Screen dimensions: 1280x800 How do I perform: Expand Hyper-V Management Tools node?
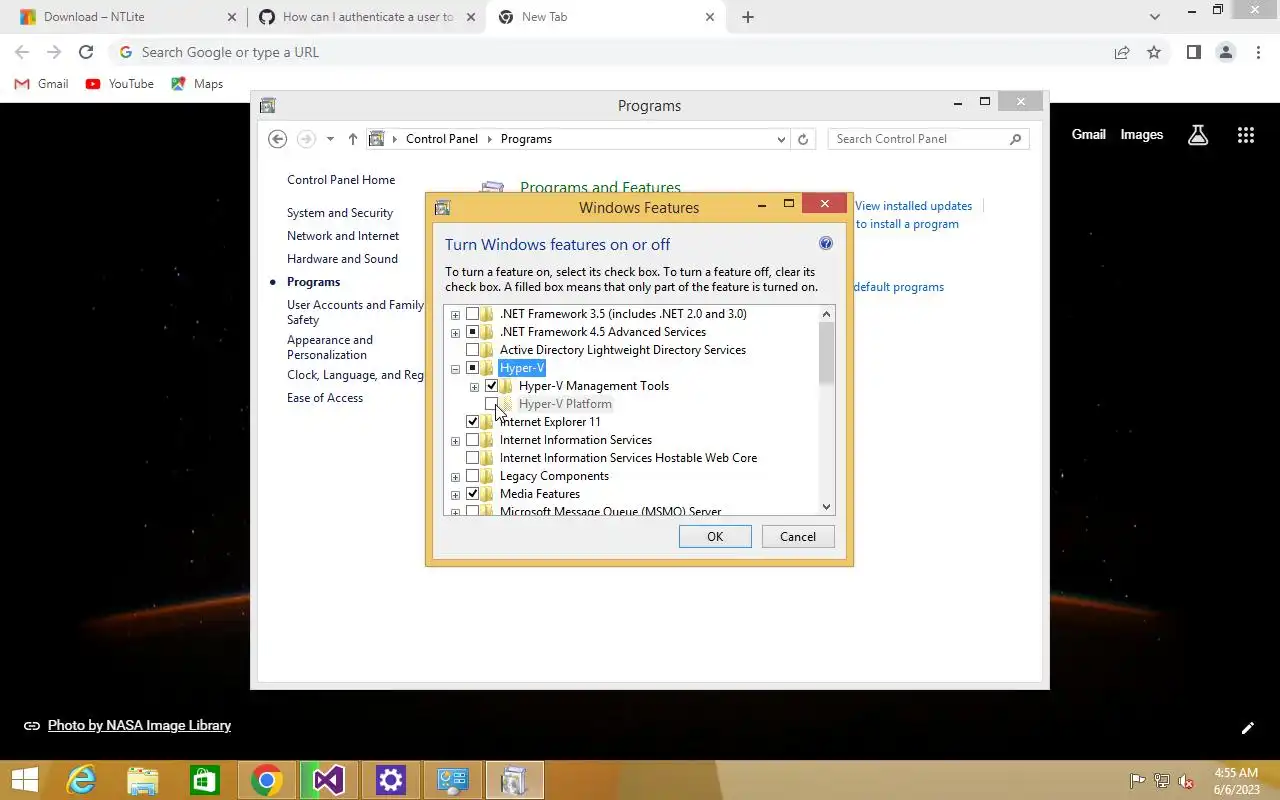pyautogui.click(x=474, y=387)
